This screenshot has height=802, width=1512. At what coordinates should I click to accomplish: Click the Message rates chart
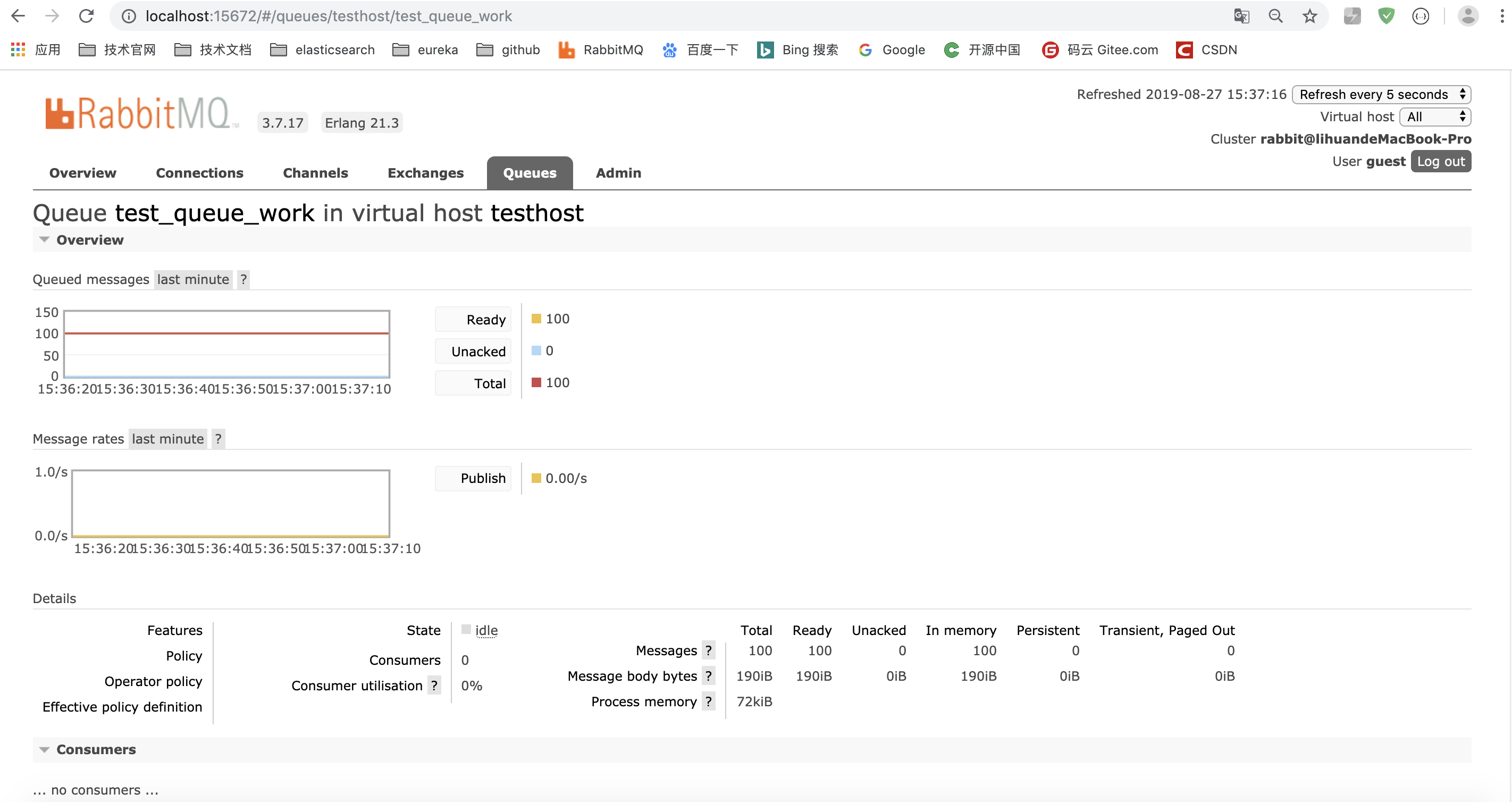(230, 503)
